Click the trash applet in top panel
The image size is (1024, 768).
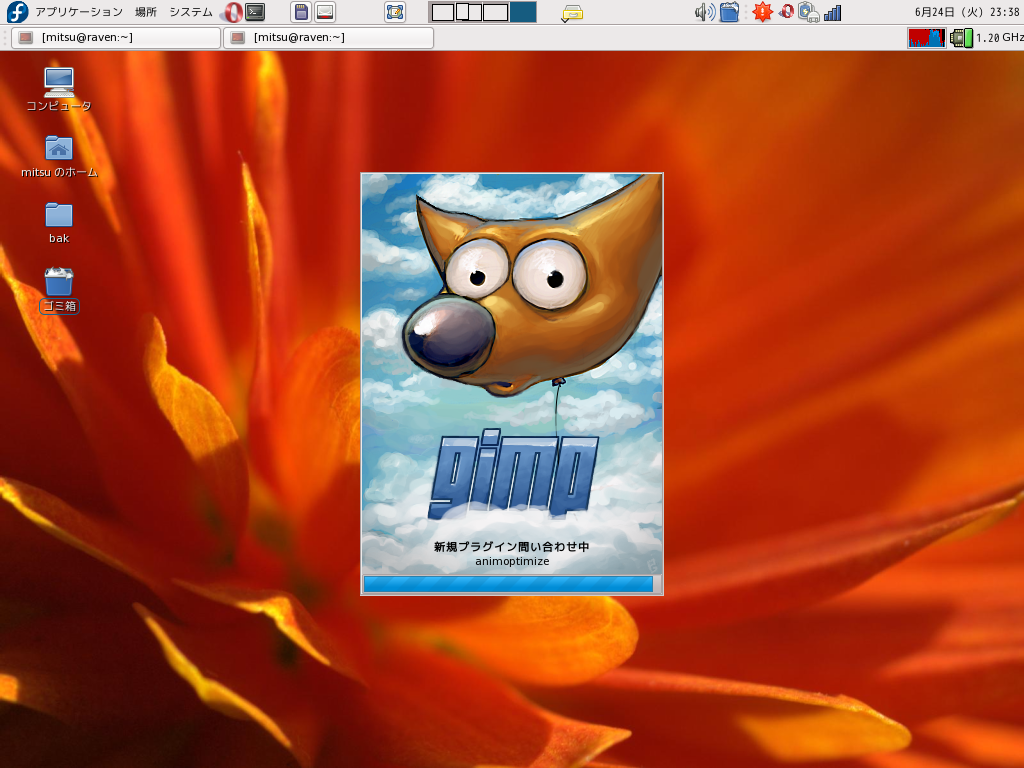pos(729,12)
